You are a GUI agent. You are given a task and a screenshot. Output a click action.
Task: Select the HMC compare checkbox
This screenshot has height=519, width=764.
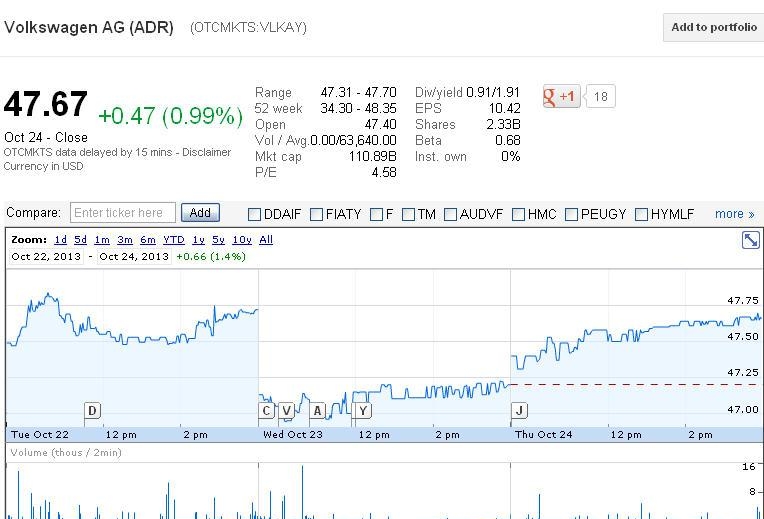[x=518, y=214]
